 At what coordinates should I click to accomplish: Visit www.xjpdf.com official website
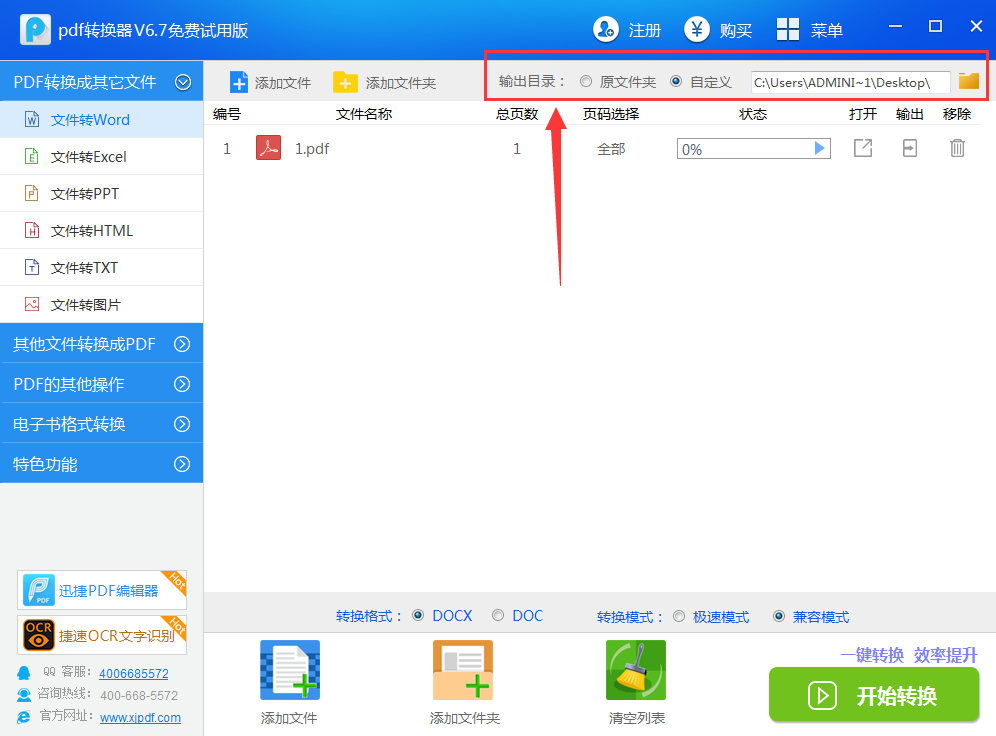140,717
